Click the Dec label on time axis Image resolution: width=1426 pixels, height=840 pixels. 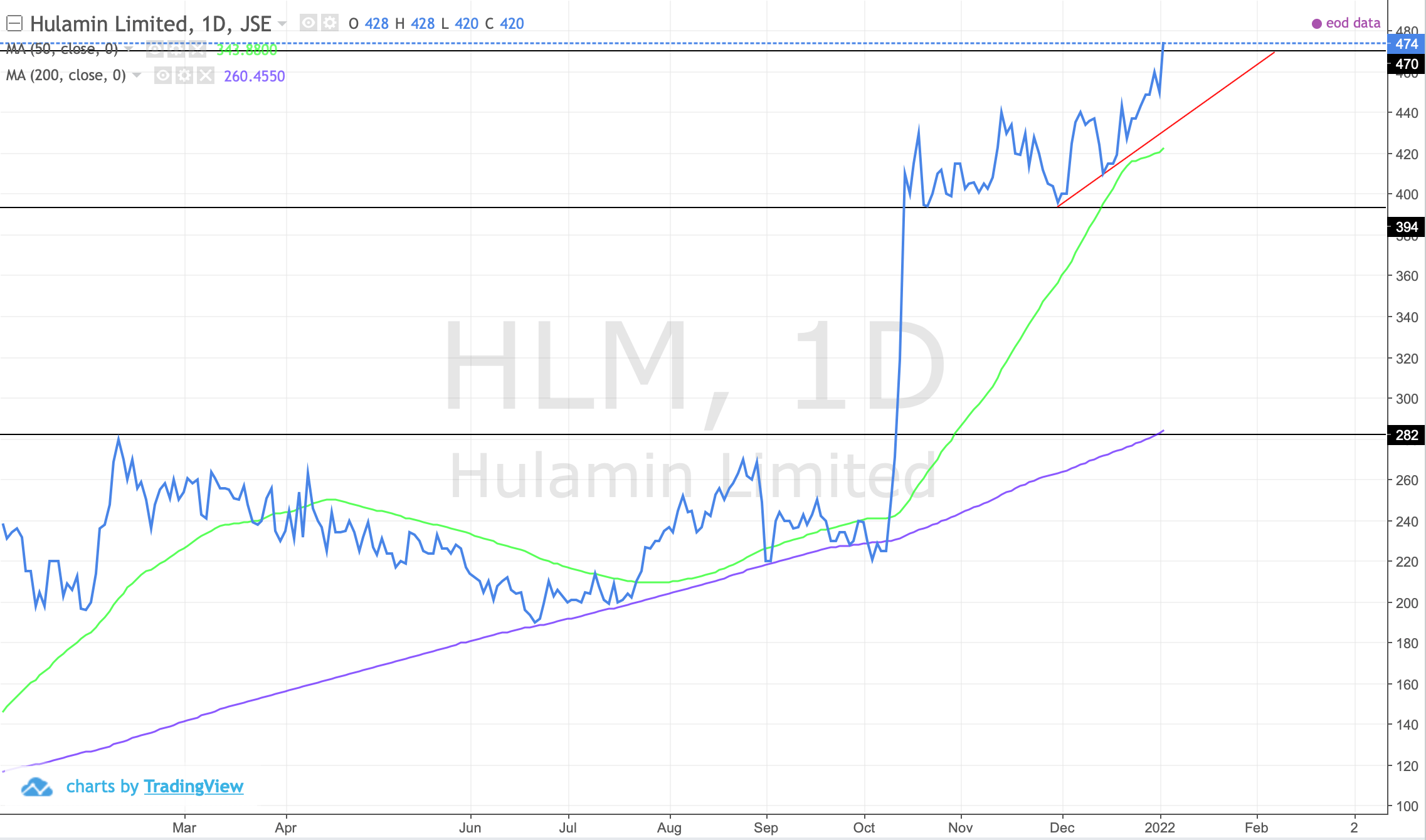coord(1062,827)
